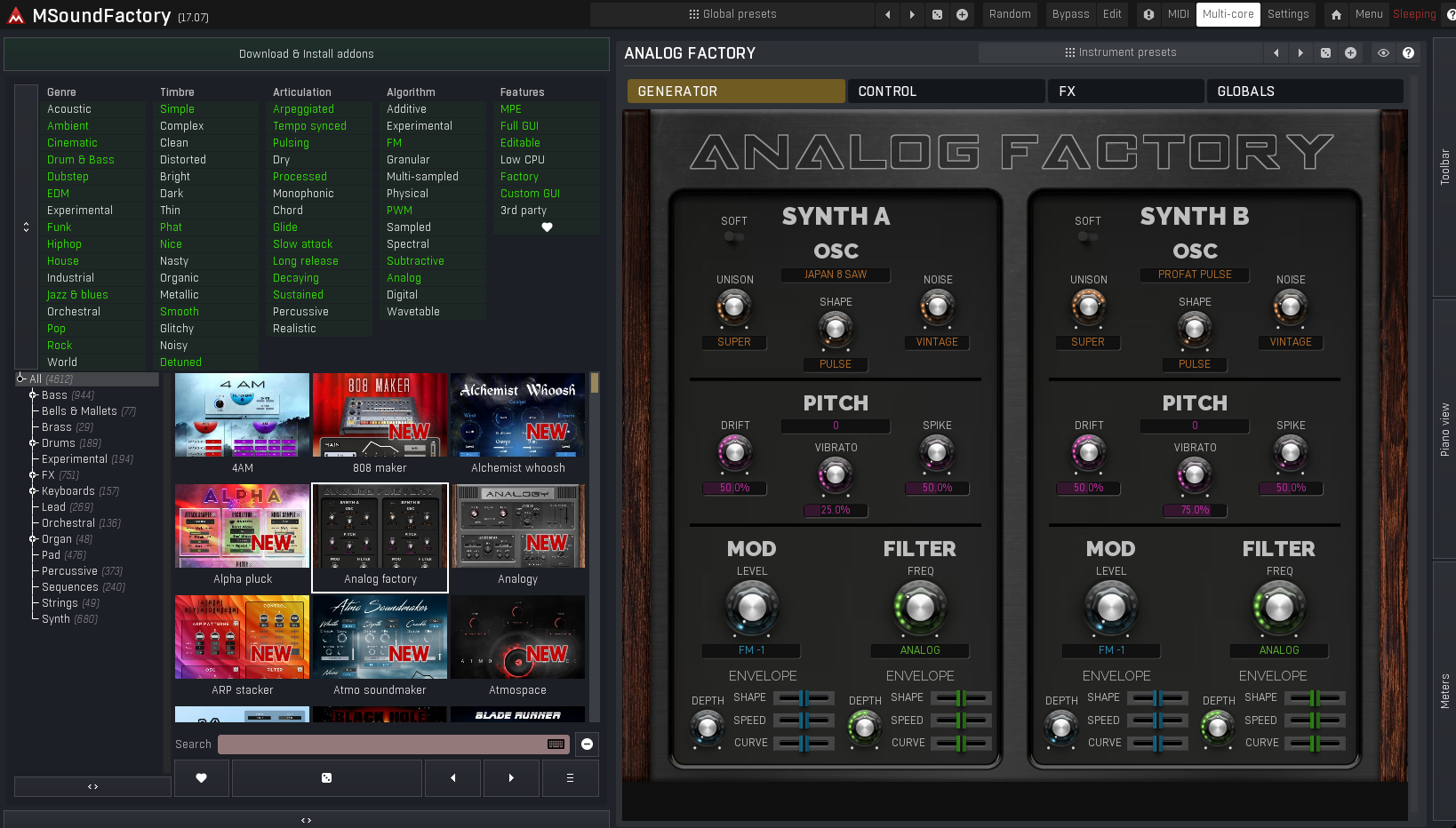
Task: Click Synth B MOD LEVEL knob
Action: [x=1111, y=608]
